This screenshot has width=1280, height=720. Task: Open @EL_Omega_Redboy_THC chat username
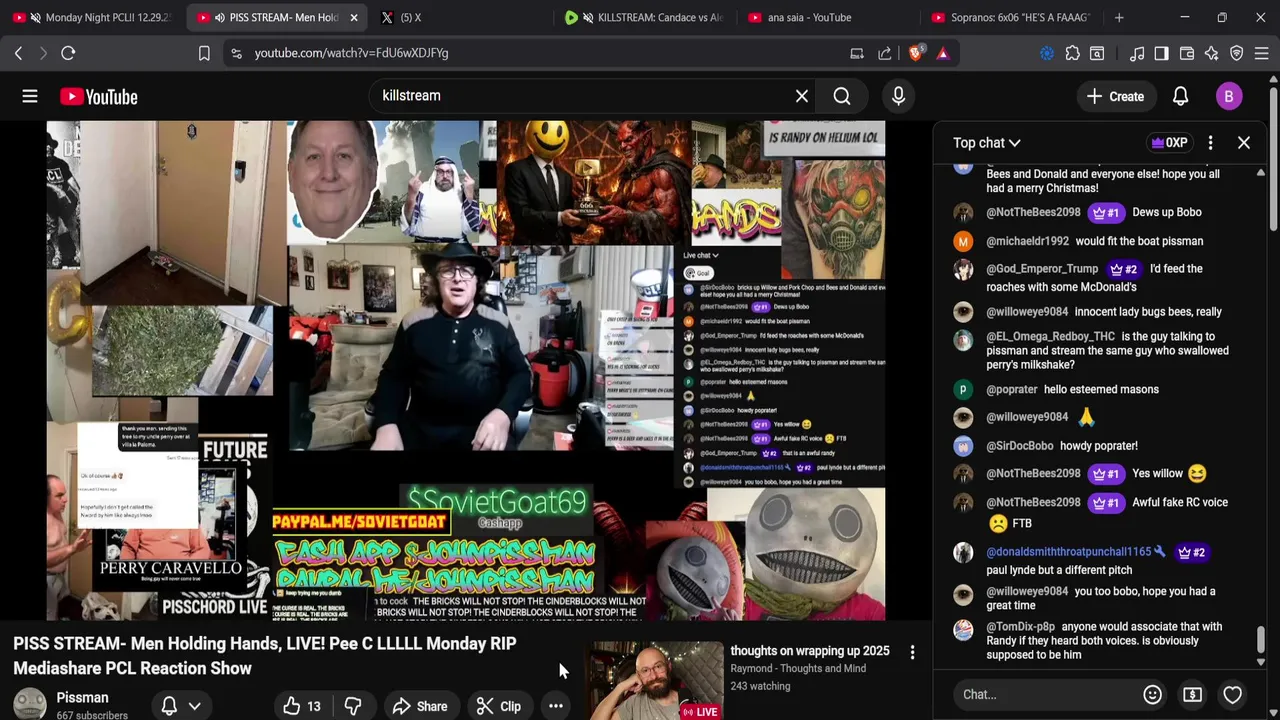[1050, 337]
